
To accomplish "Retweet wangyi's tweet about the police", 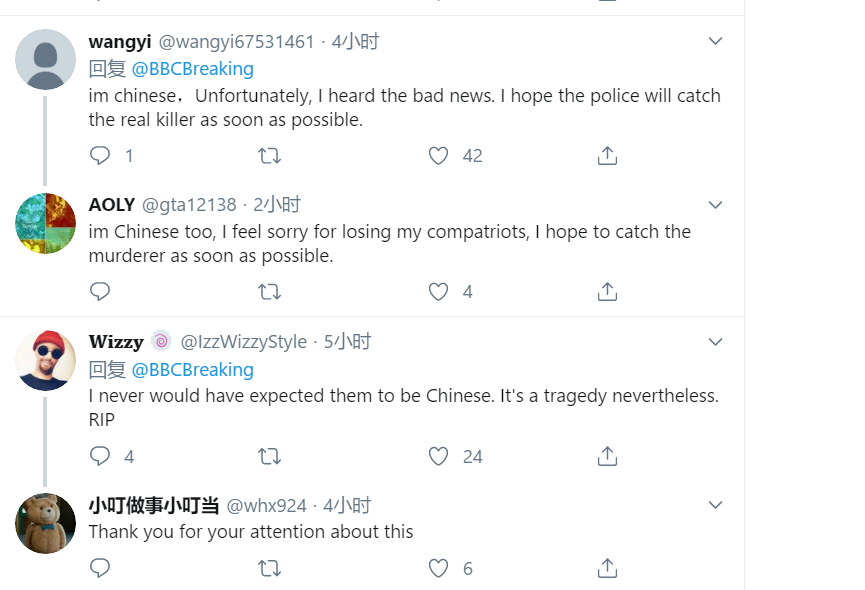I will point(269,155).
